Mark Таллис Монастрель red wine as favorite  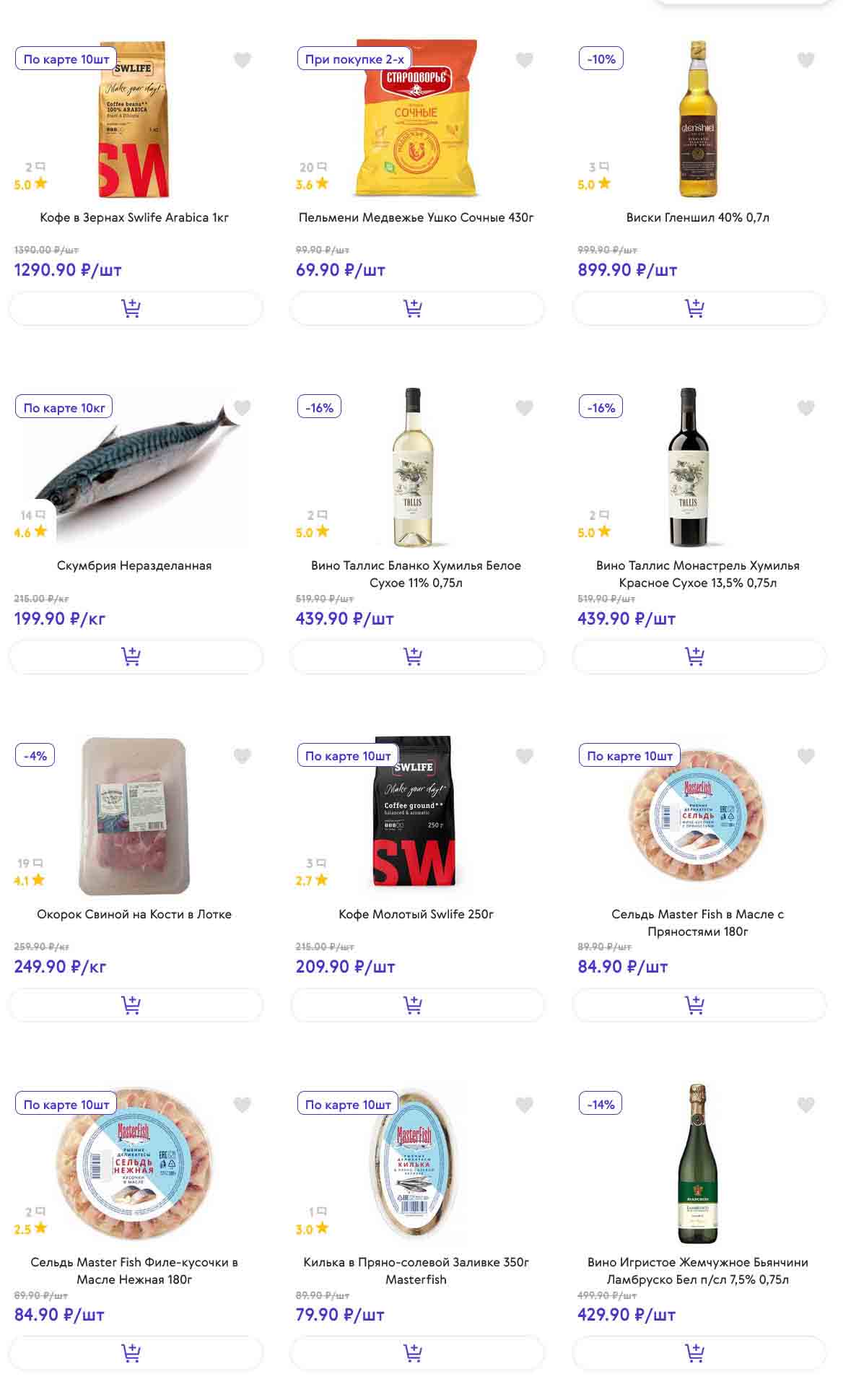(806, 408)
